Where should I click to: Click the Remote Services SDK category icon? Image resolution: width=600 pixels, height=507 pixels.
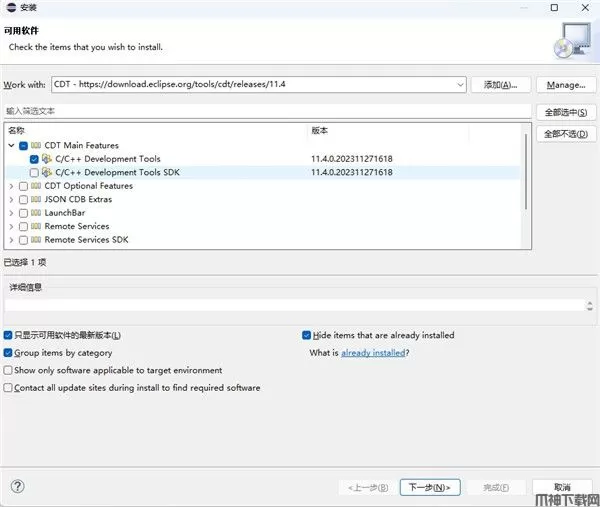point(36,240)
